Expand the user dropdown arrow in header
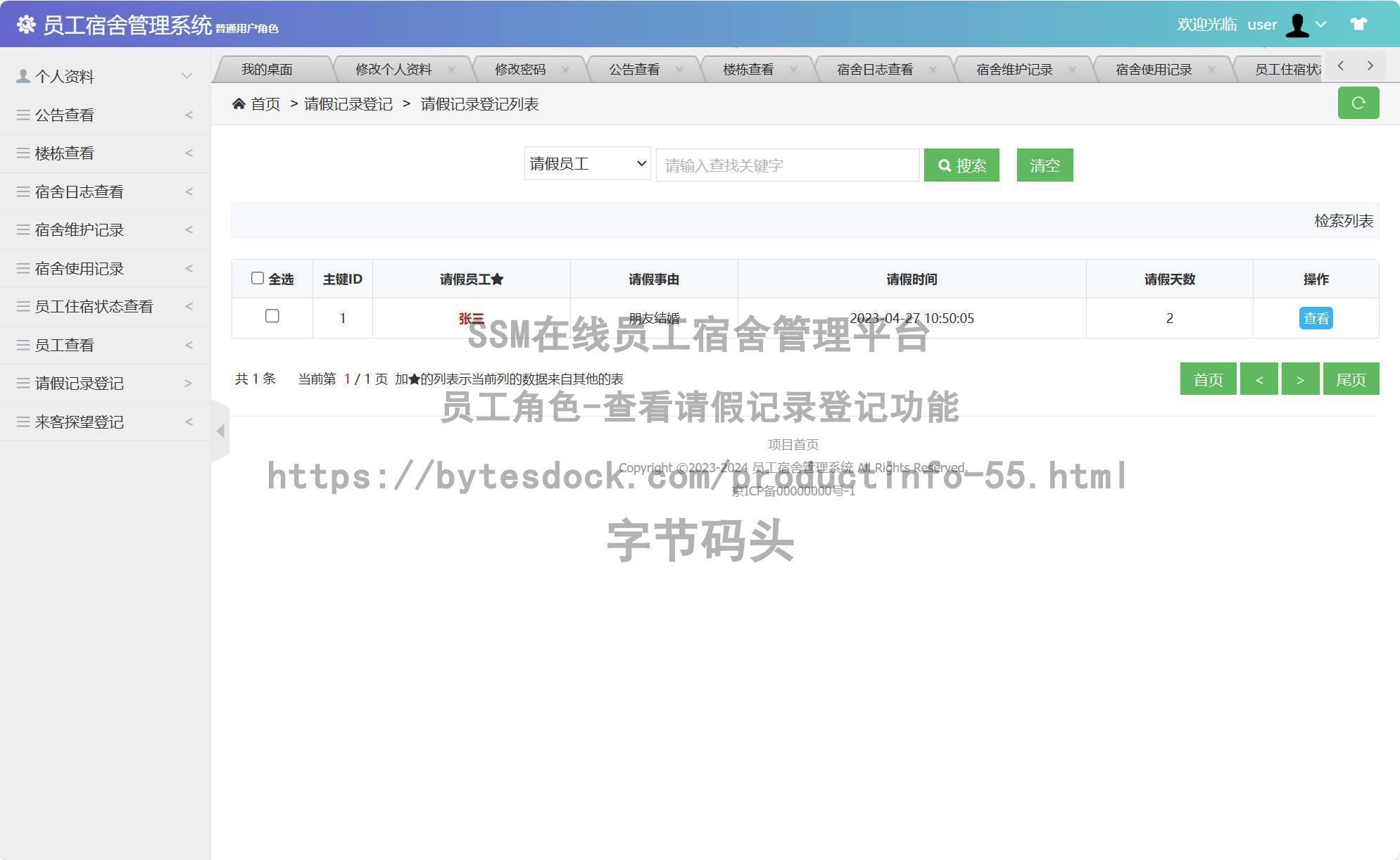The height and width of the screenshot is (860, 1400). pyautogui.click(x=1321, y=25)
